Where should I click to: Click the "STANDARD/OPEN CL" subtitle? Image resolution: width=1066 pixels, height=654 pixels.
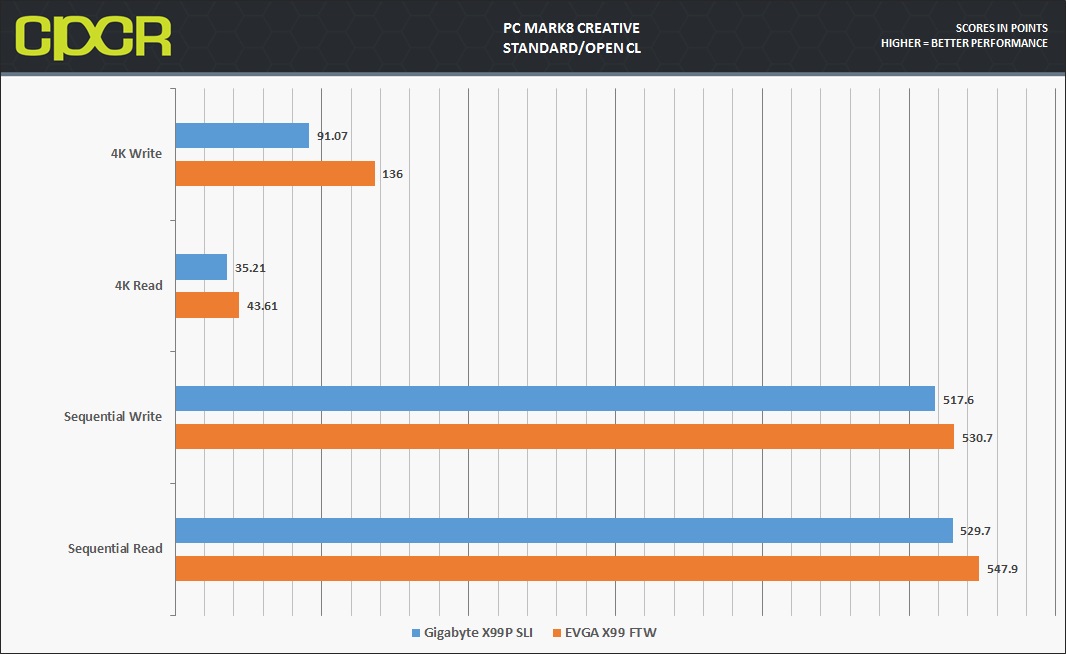pyautogui.click(x=572, y=48)
